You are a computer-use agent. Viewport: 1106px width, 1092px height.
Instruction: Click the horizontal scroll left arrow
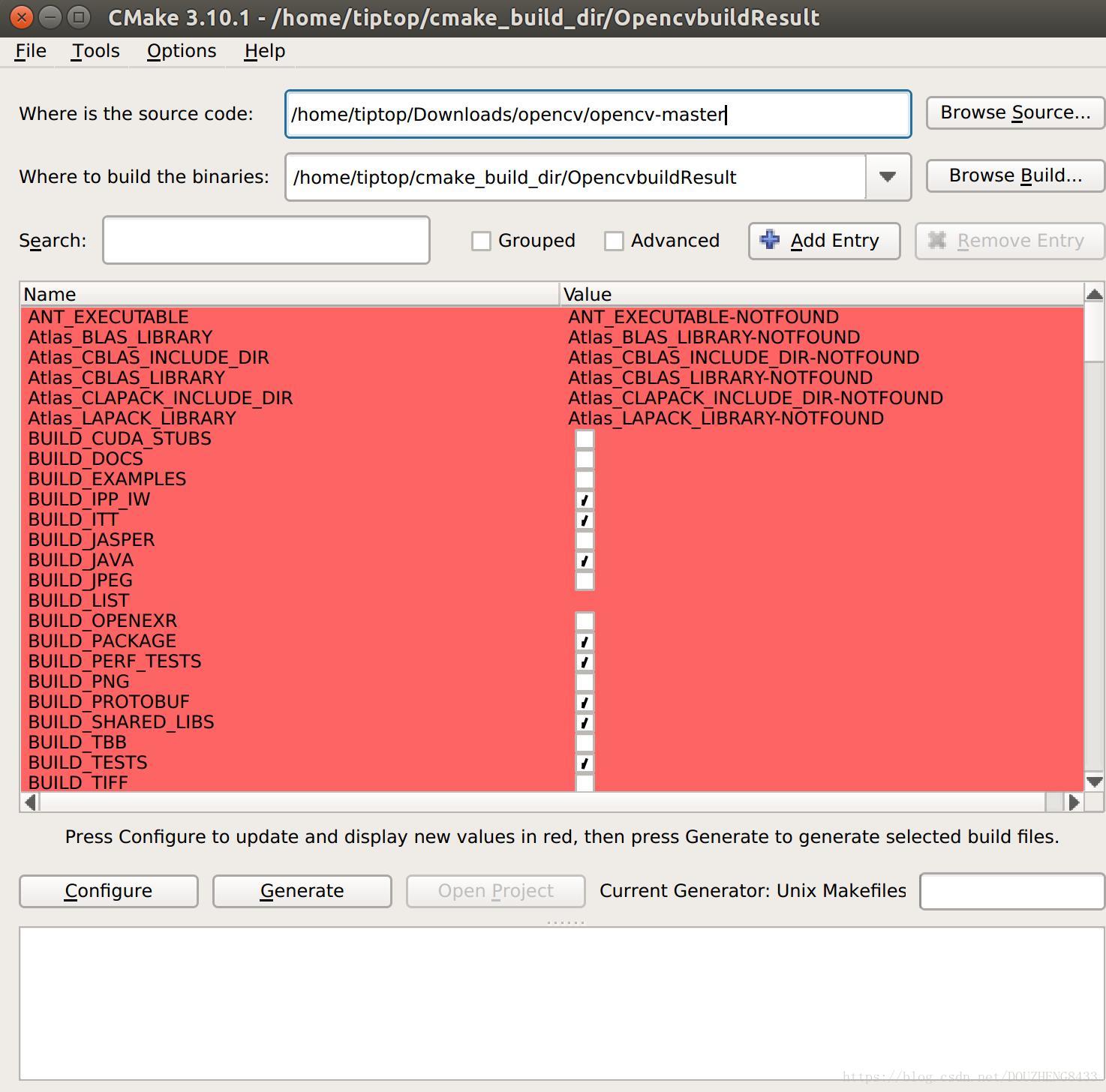[30, 802]
